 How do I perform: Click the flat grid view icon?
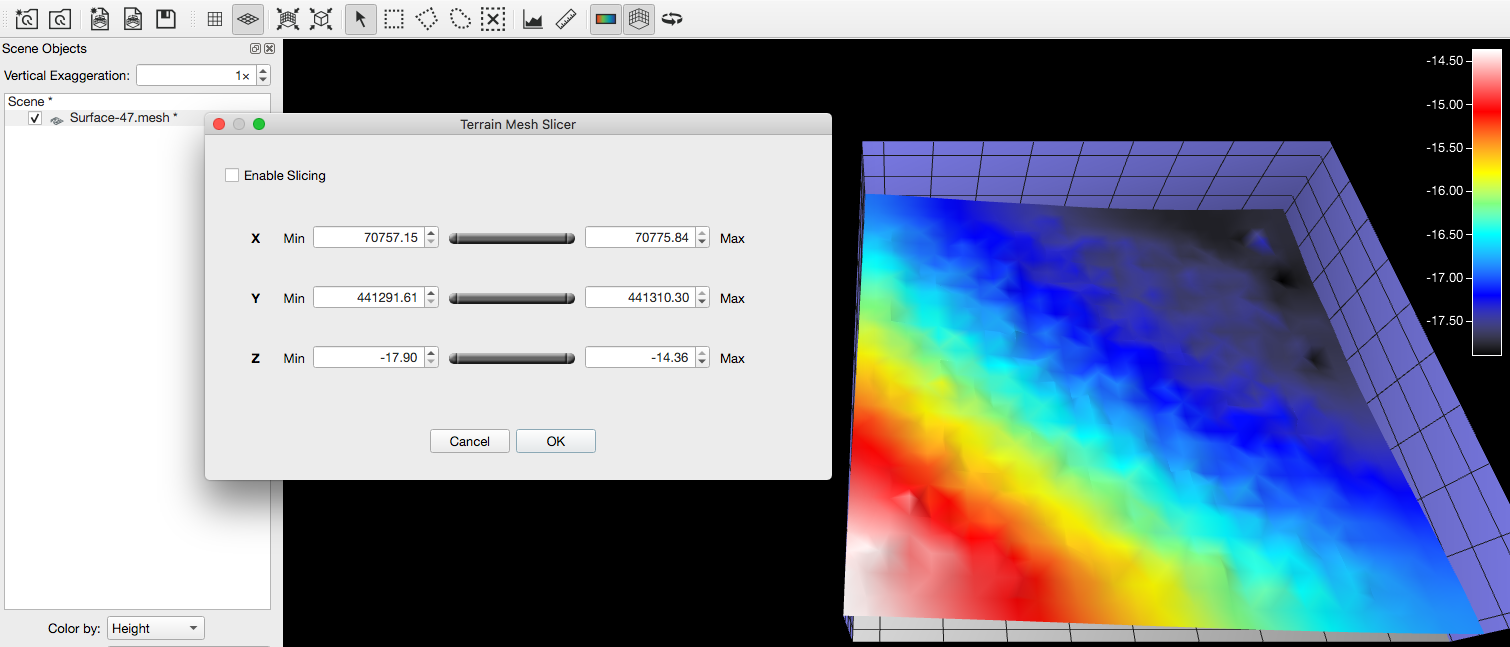214,19
